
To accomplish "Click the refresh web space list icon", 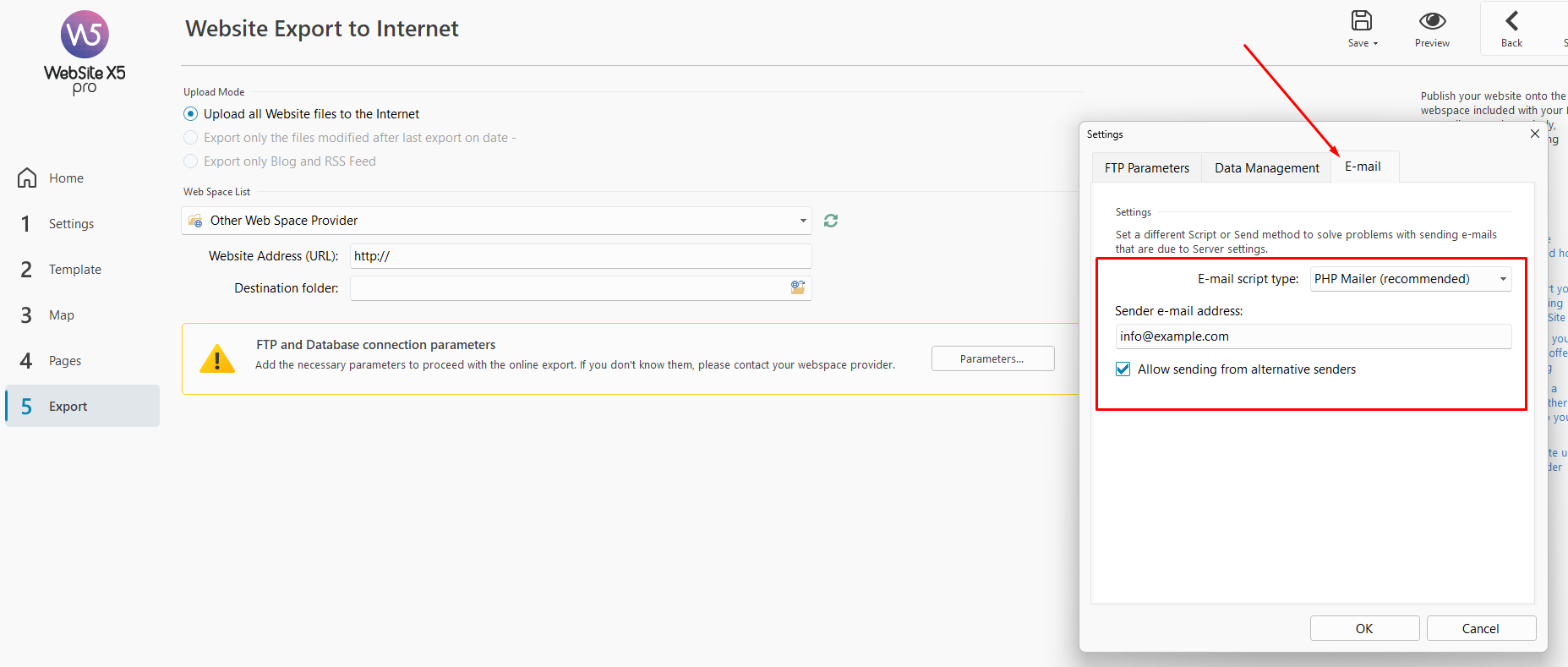I will (x=831, y=221).
